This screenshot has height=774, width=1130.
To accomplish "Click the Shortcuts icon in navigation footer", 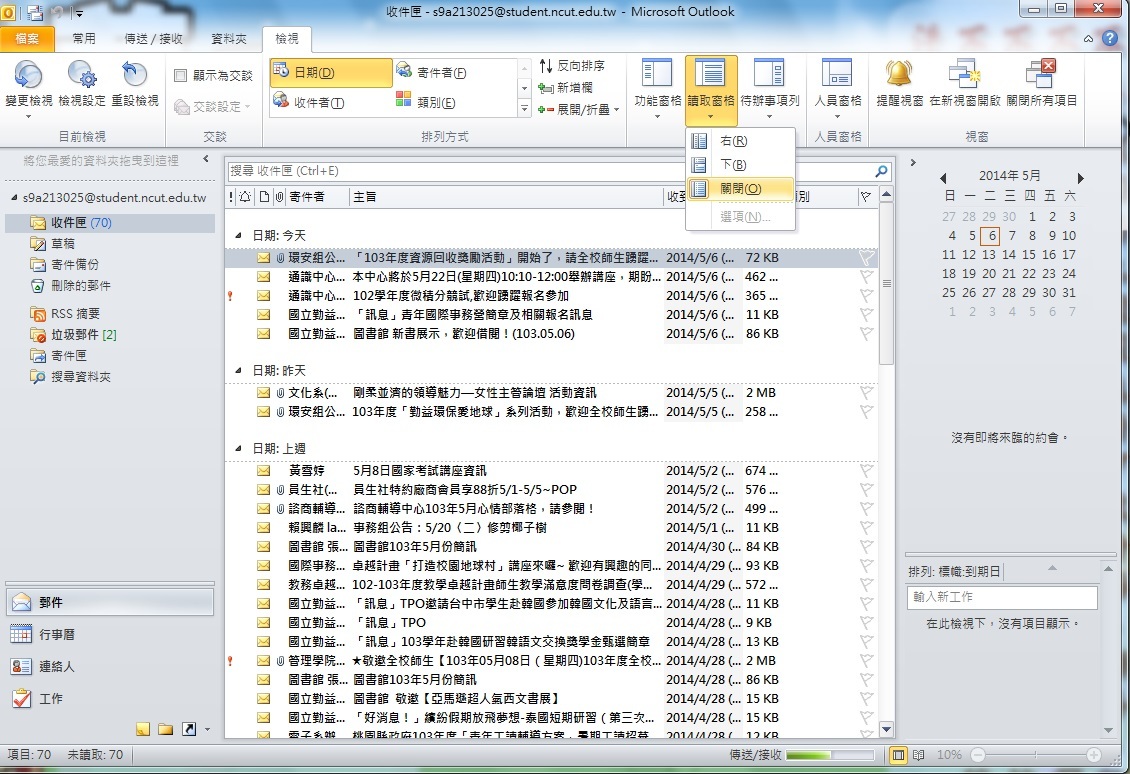I will (x=189, y=729).
